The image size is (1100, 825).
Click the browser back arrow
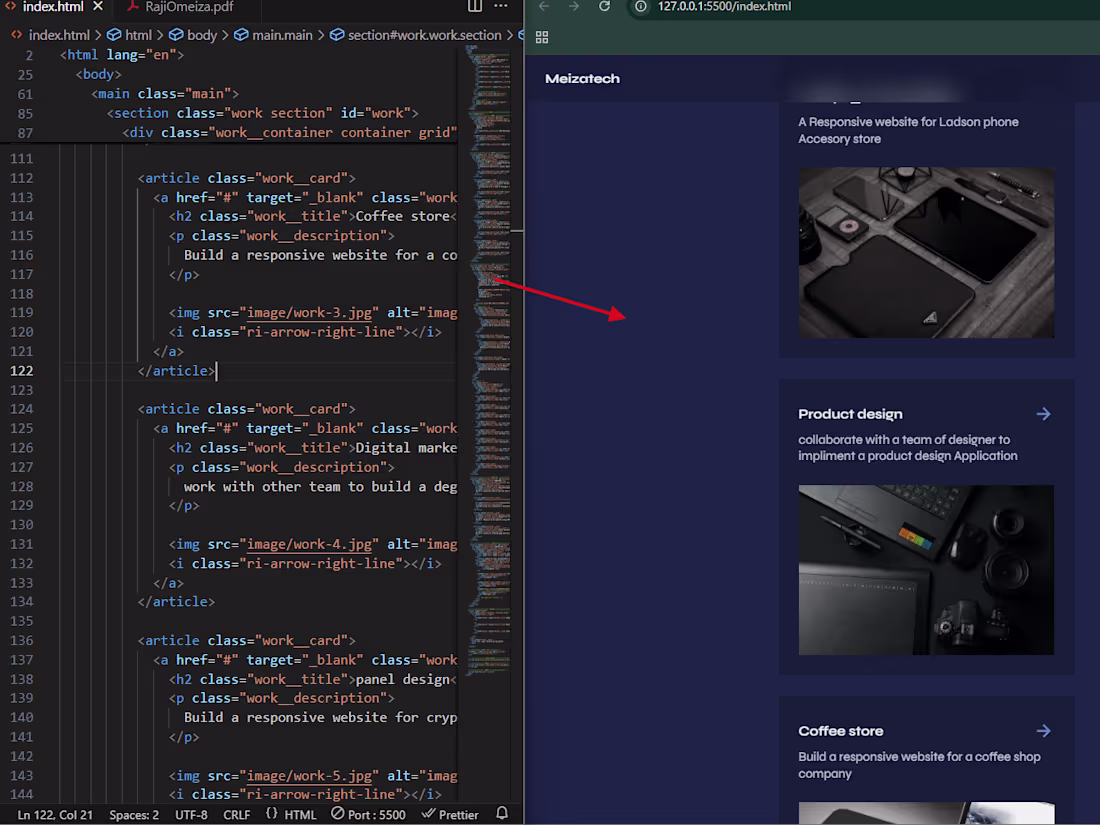[x=544, y=6]
